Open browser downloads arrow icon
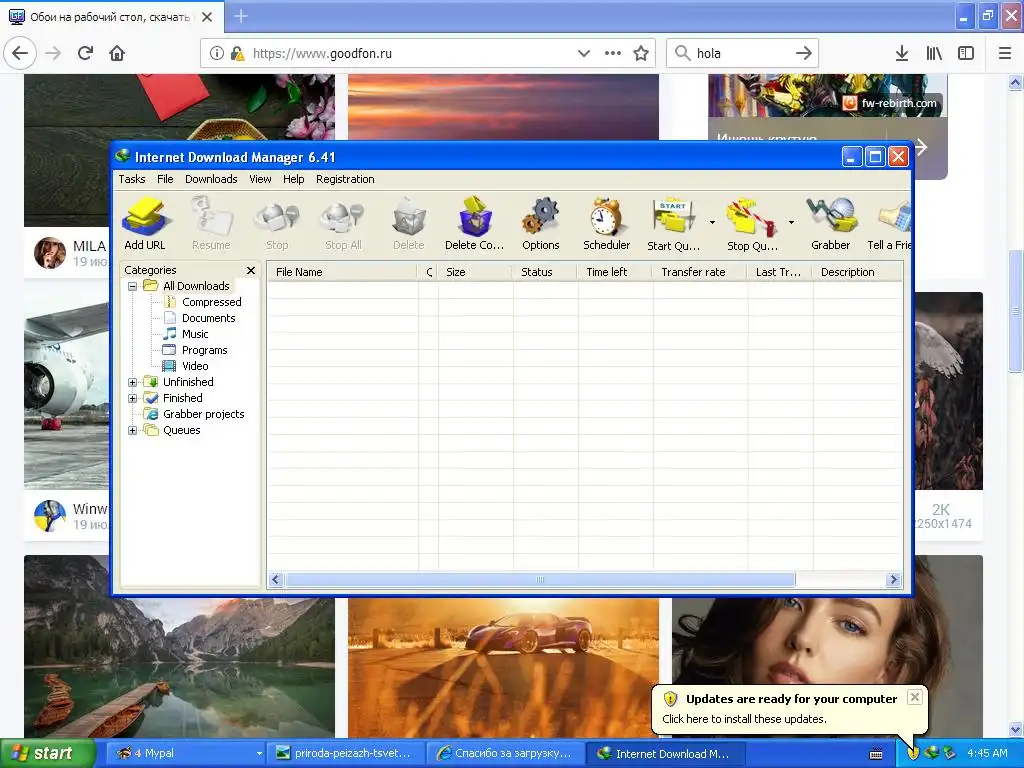 (902, 54)
